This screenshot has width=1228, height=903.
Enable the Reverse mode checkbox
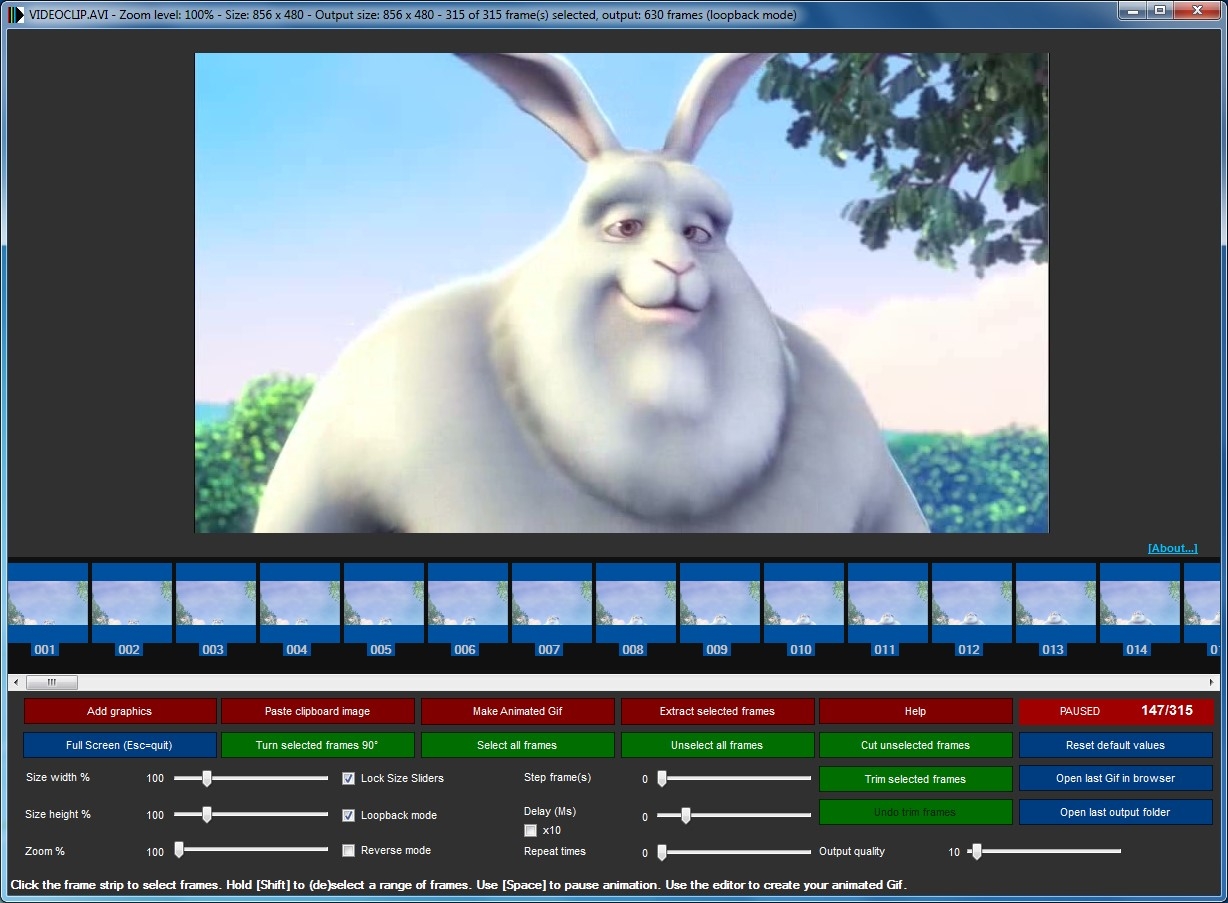(x=349, y=850)
